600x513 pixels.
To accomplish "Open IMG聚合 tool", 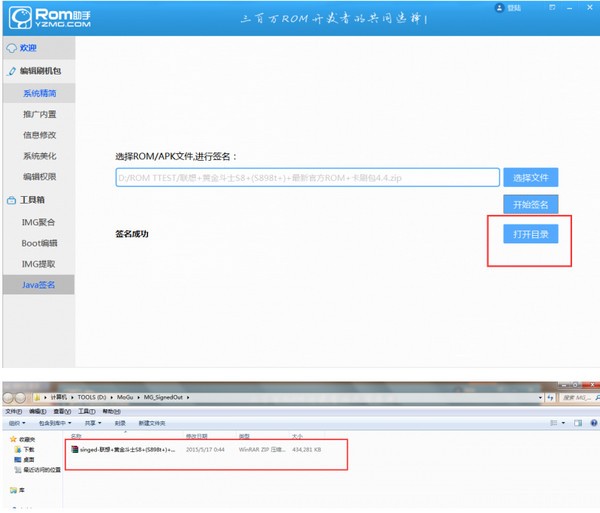I will (x=38, y=222).
